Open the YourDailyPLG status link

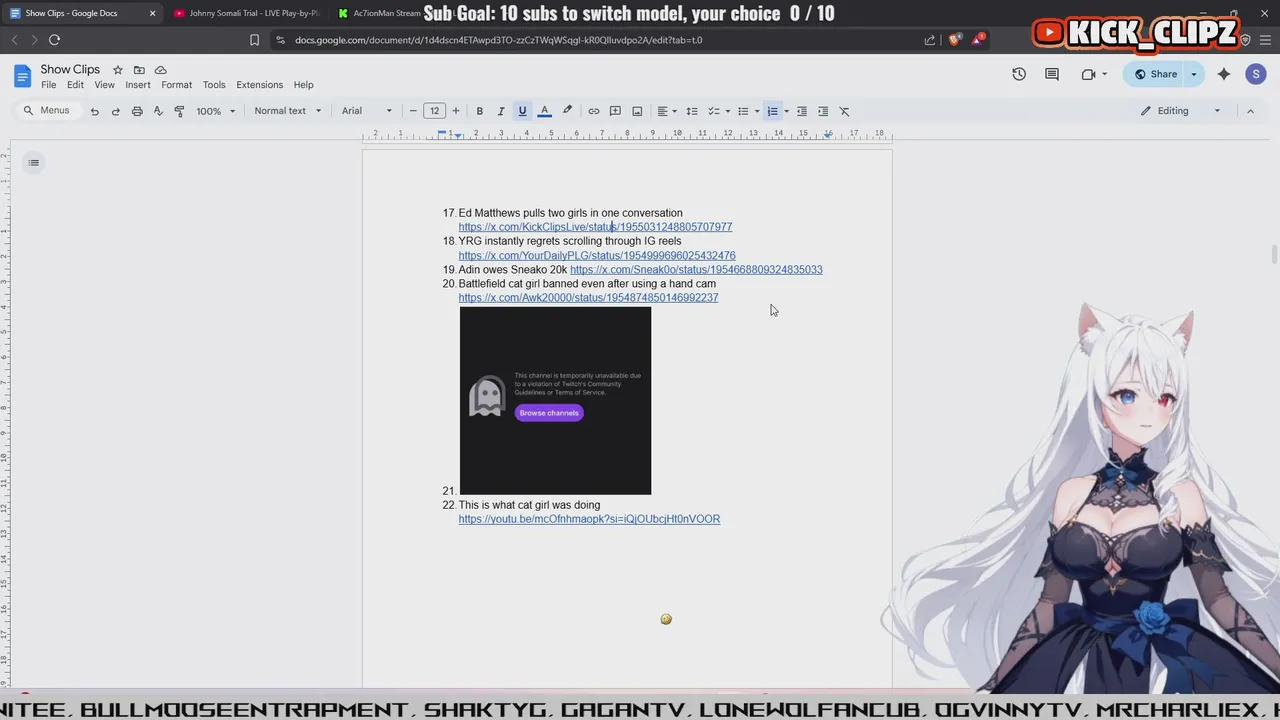pyautogui.click(x=597, y=256)
